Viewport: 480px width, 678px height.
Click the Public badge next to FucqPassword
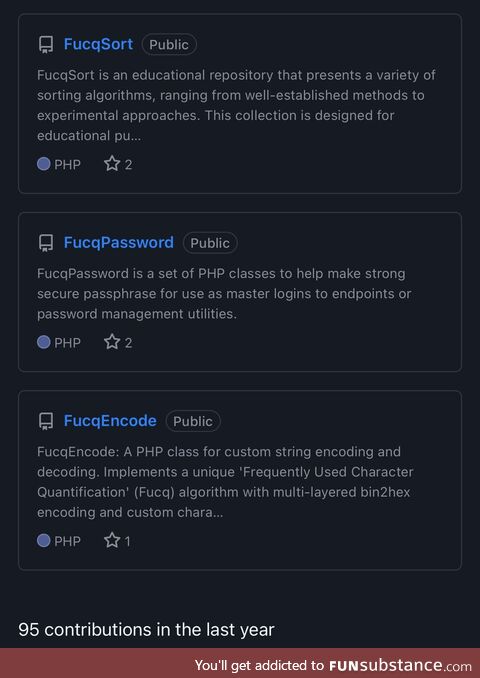[x=210, y=243]
